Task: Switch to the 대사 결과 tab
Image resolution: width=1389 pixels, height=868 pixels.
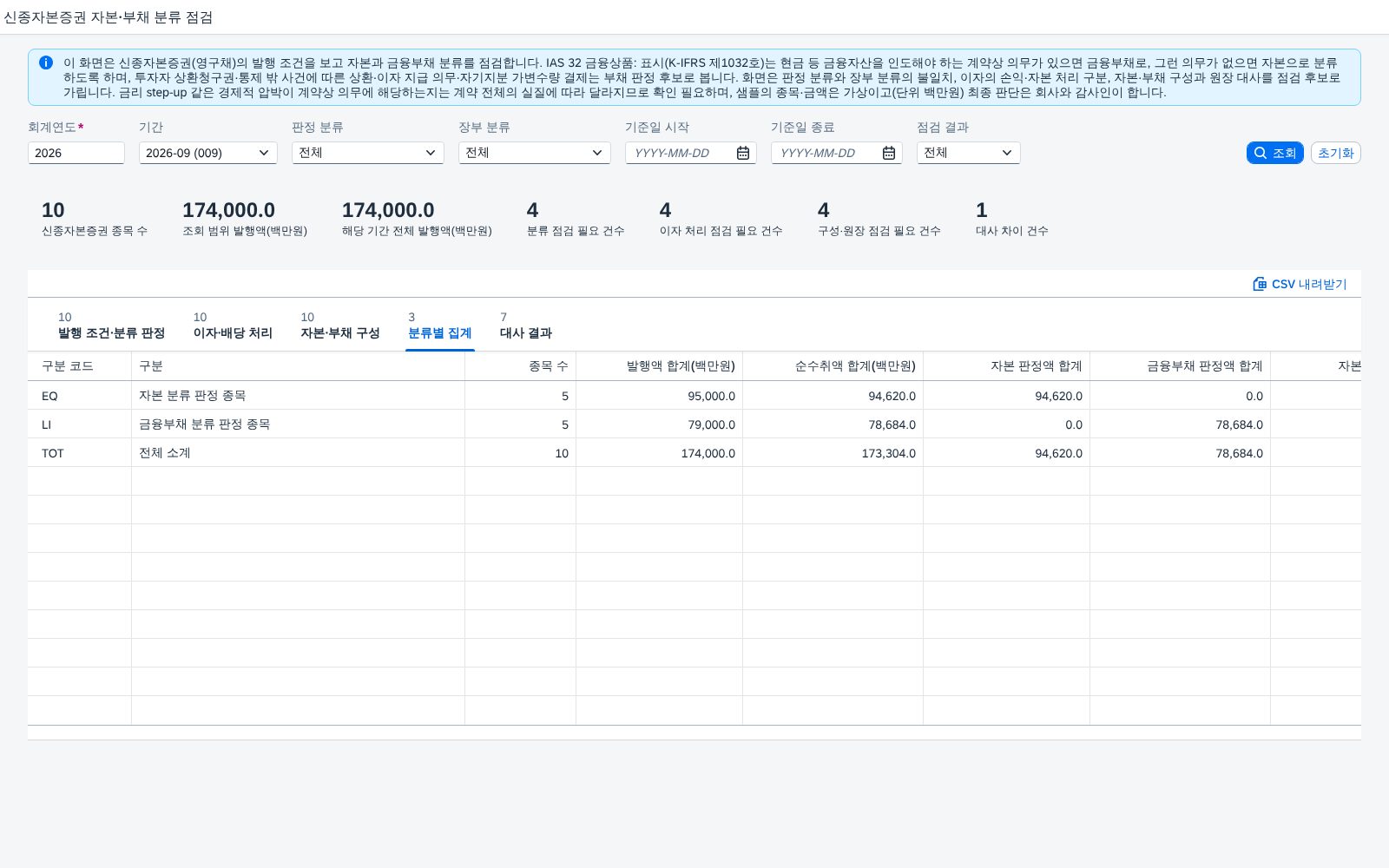Action: point(526,325)
